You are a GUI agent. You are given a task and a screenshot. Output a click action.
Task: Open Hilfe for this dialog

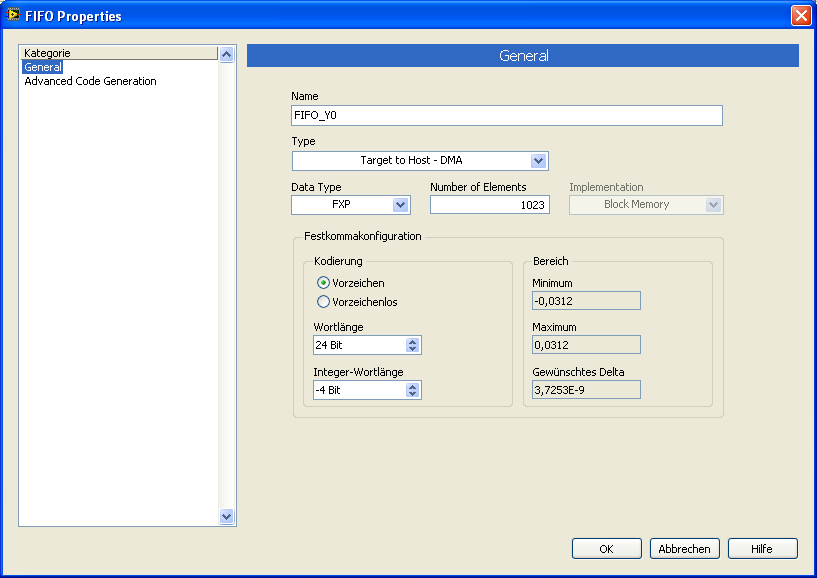pos(763,549)
